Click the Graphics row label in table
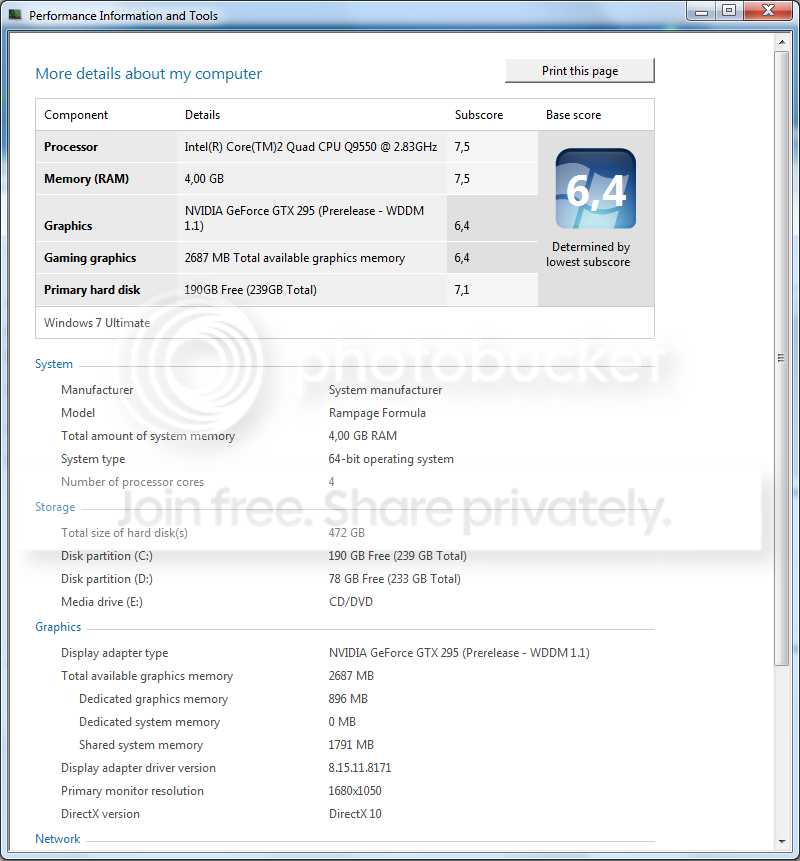 tap(68, 226)
